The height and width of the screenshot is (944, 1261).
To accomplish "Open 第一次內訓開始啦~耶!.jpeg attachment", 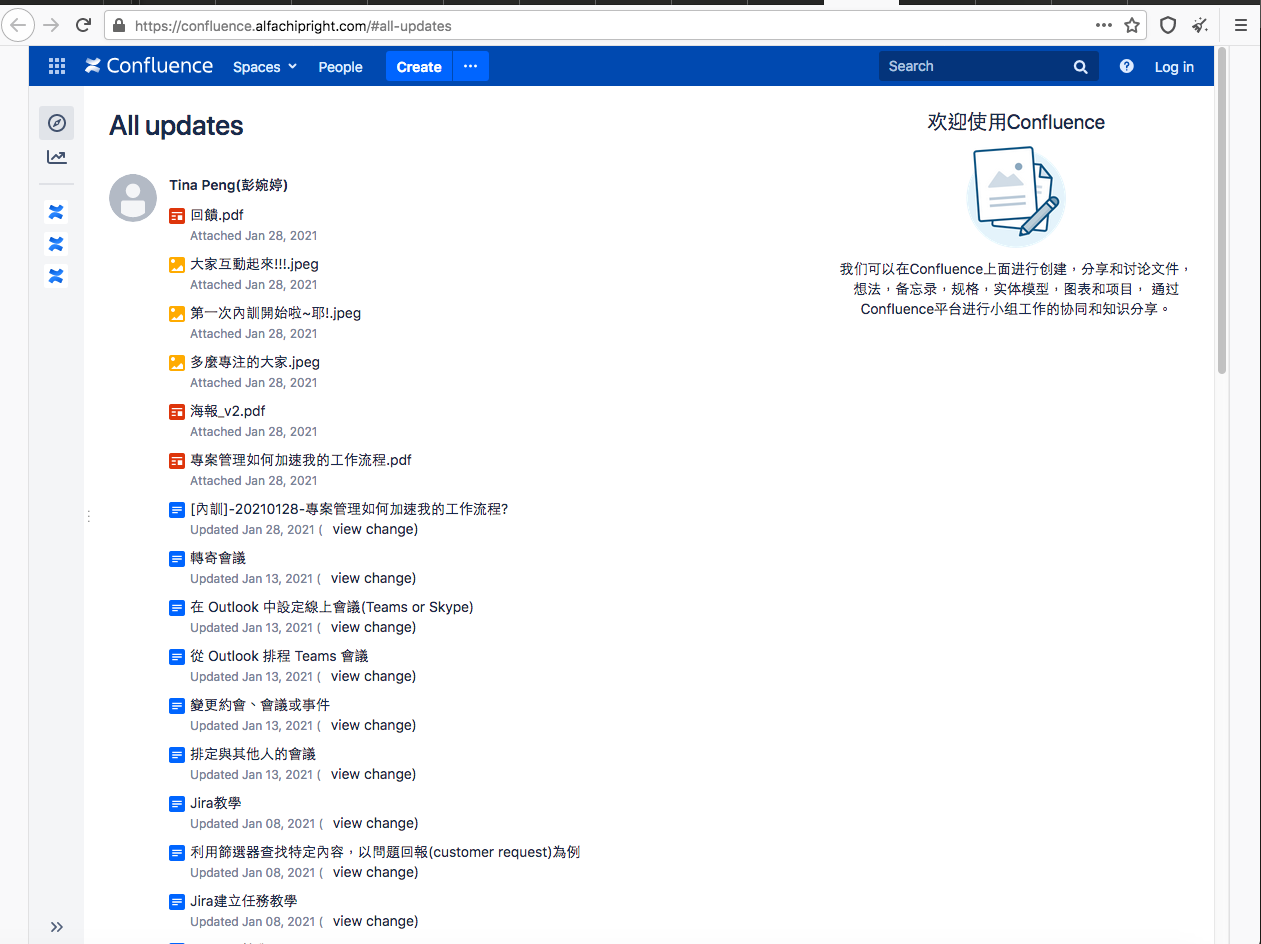I will click(276, 313).
